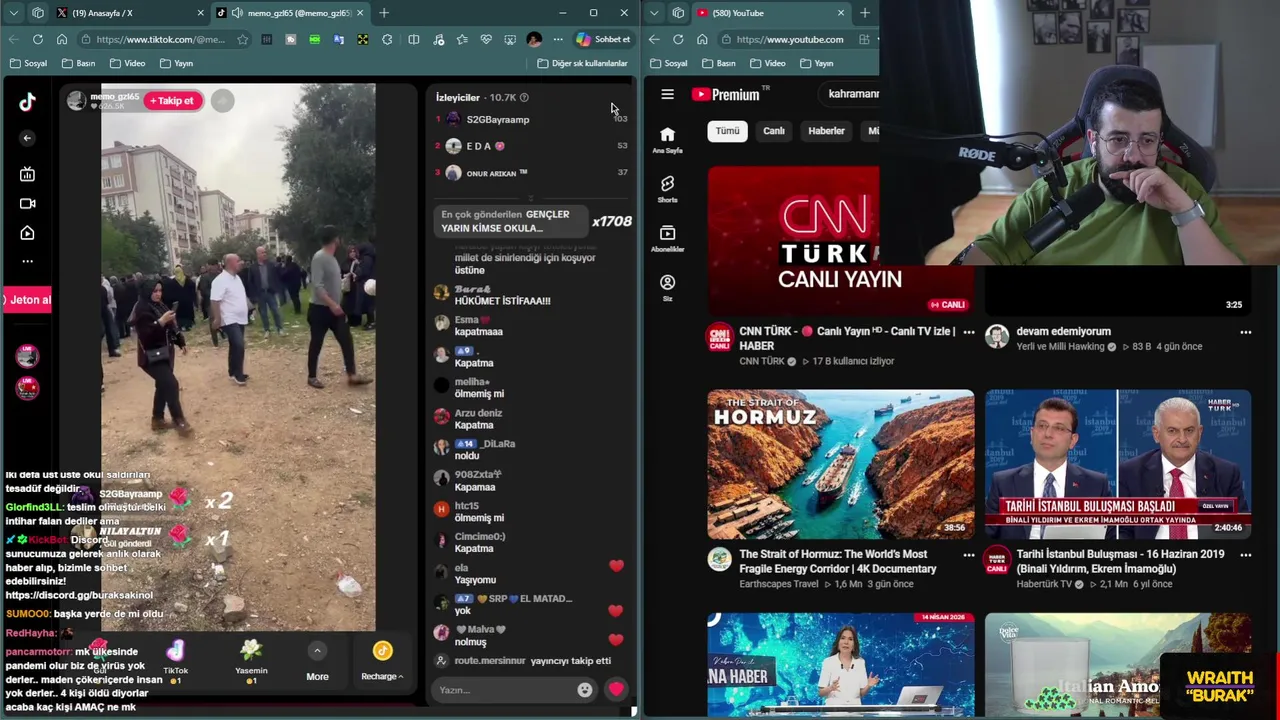Click the share icon next to Takip et
1280x720 pixels.
tap(222, 100)
